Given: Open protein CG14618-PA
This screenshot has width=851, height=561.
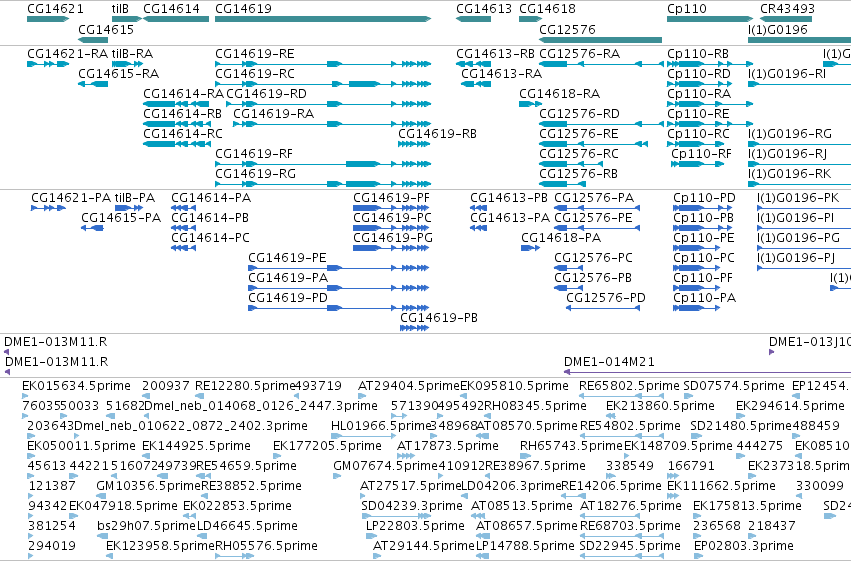Looking at the screenshot, I should (x=561, y=238).
